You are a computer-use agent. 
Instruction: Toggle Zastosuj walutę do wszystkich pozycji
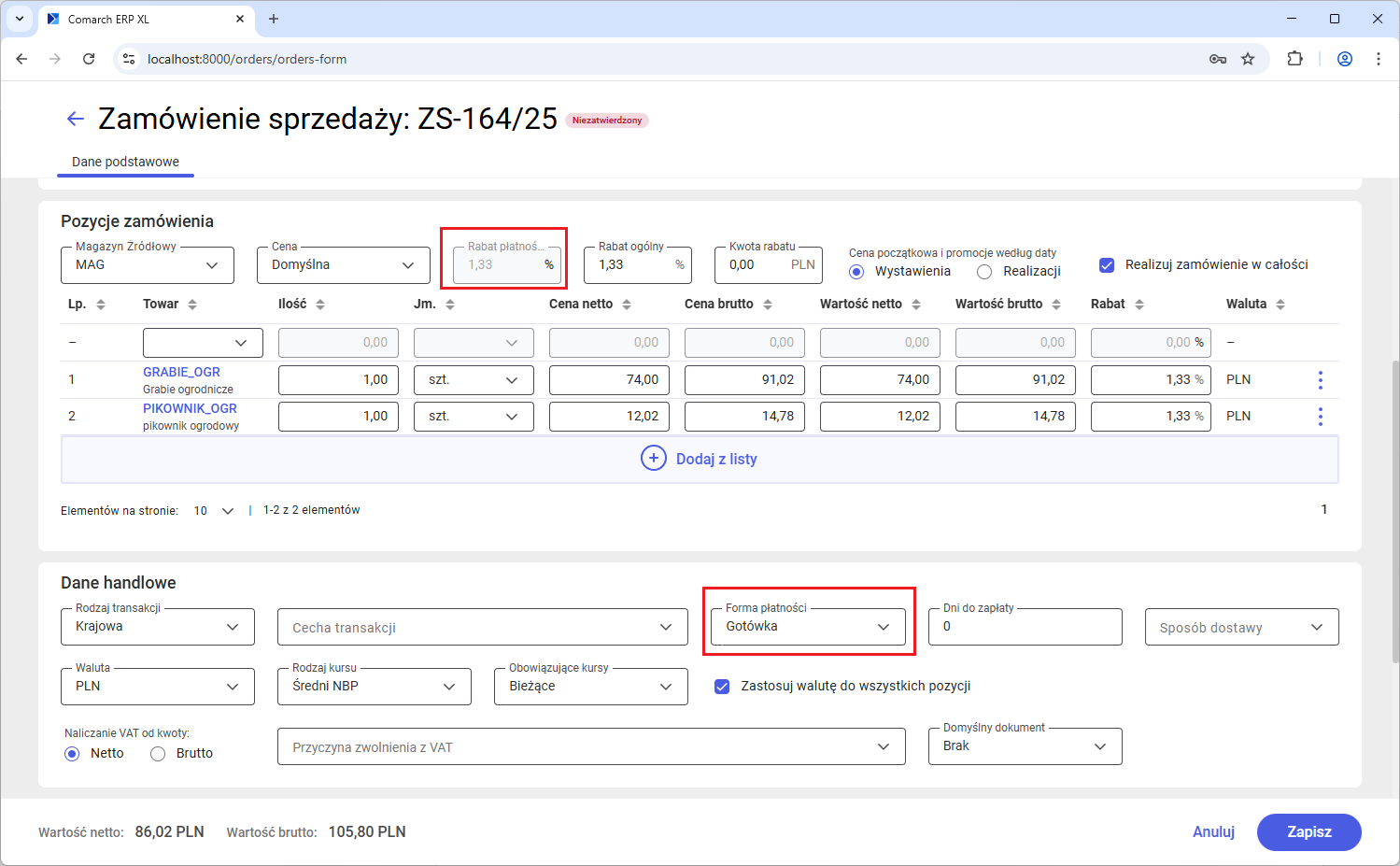tap(722, 687)
